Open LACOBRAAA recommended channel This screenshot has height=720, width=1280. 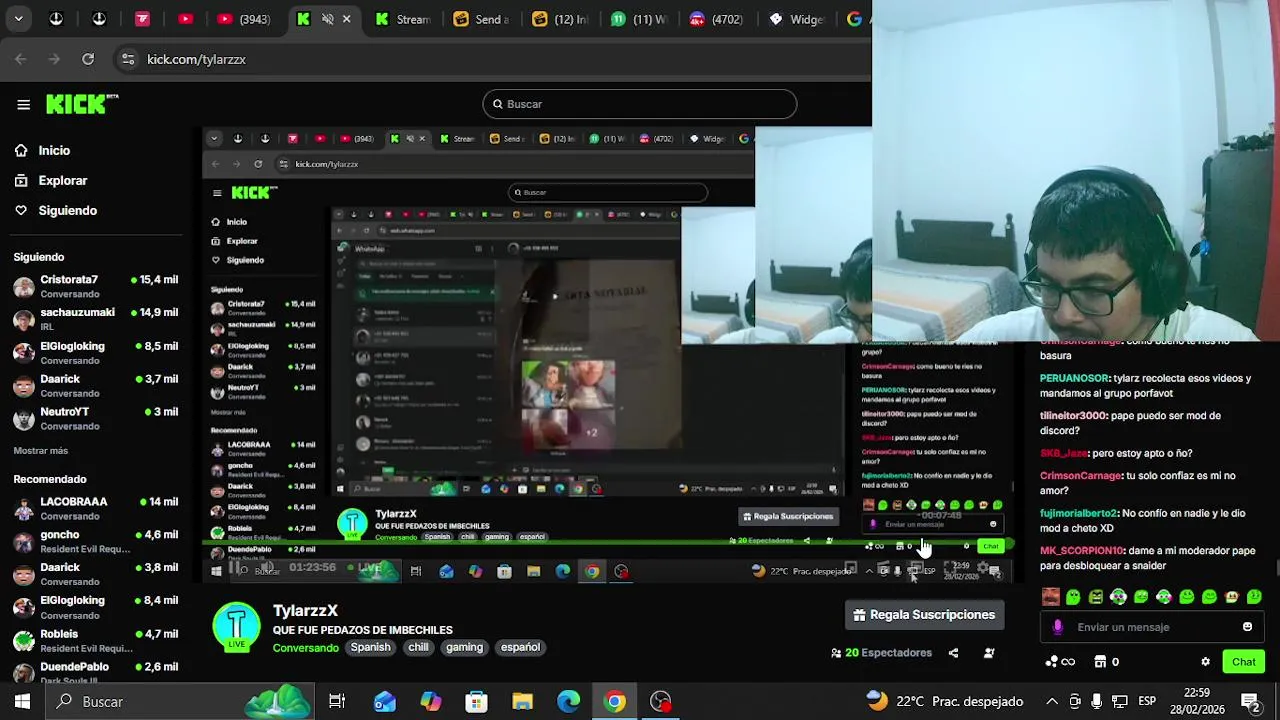96,508
